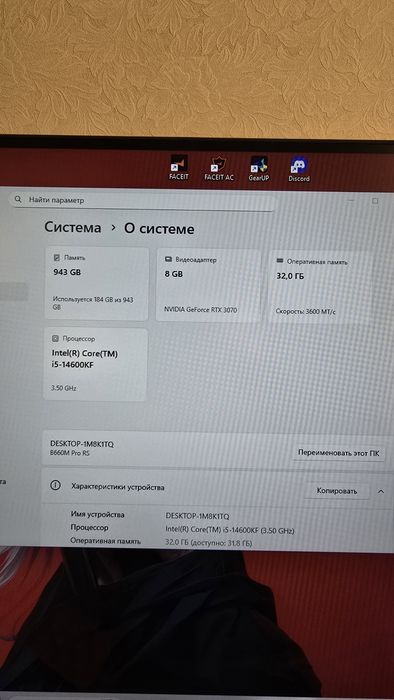
Task: Maximize the Settings window
Action: point(375,201)
